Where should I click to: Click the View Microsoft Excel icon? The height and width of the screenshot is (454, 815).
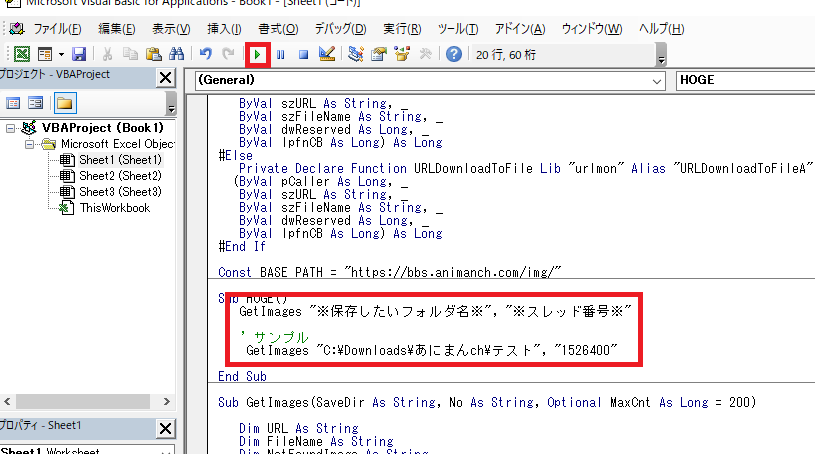21,54
